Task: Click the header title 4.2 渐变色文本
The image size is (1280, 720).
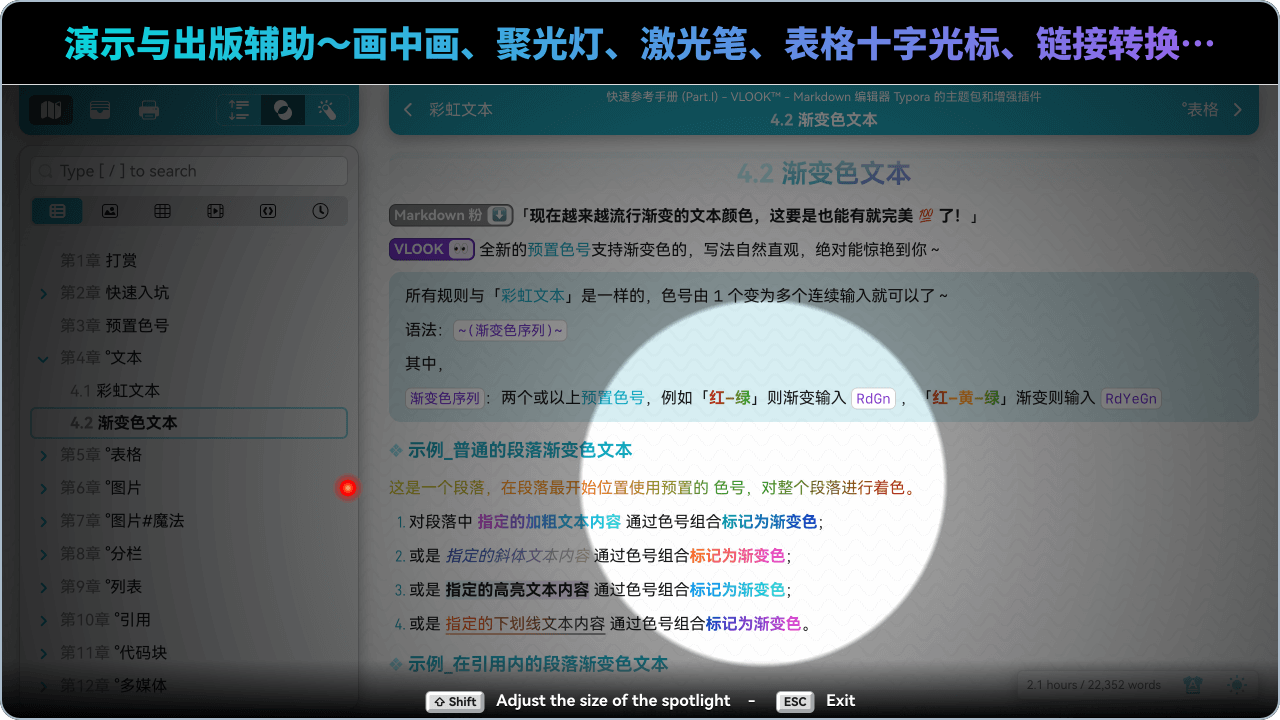Action: pyautogui.click(x=824, y=120)
